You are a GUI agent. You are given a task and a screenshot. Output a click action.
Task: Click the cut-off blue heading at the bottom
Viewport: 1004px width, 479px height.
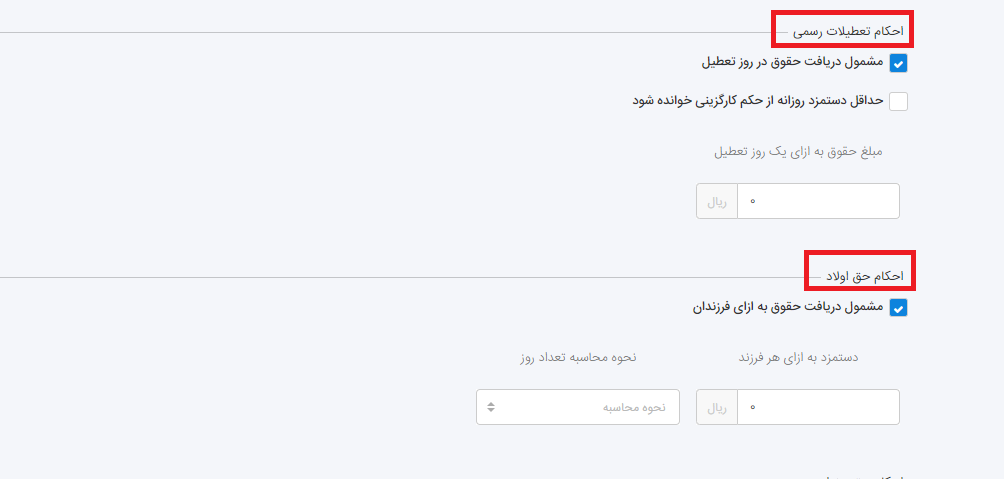[860, 476]
